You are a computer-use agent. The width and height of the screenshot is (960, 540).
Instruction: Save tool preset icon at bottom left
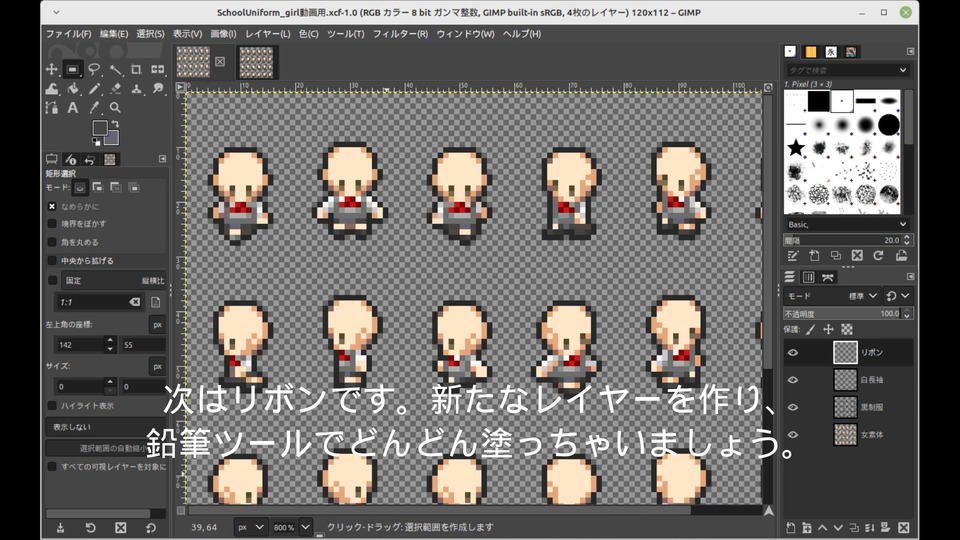(60, 528)
